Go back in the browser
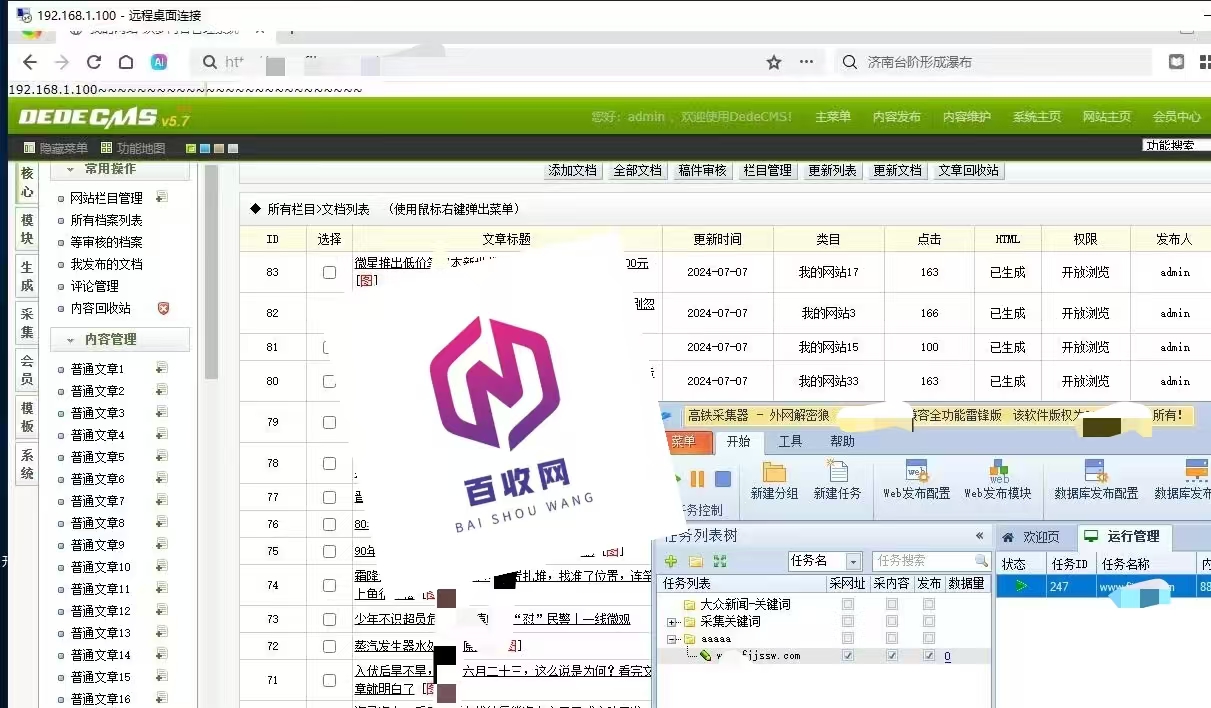This screenshot has width=1211, height=708. [30, 62]
